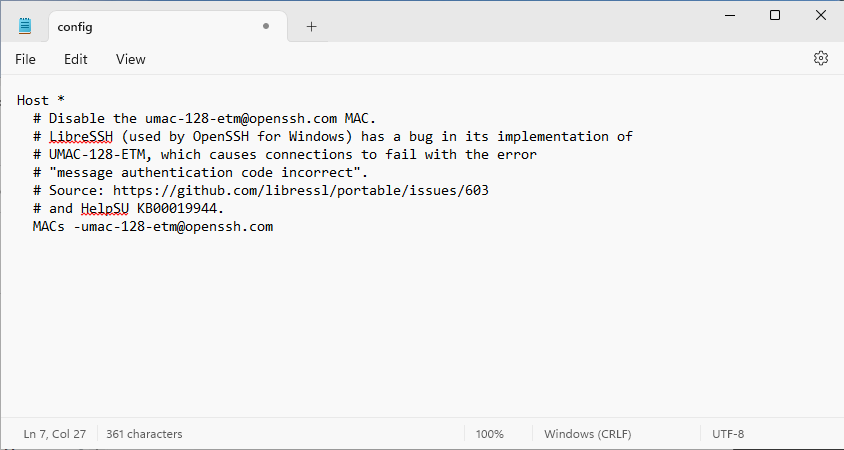Open the Edit menu
The height and width of the screenshot is (450, 844).
(x=75, y=59)
